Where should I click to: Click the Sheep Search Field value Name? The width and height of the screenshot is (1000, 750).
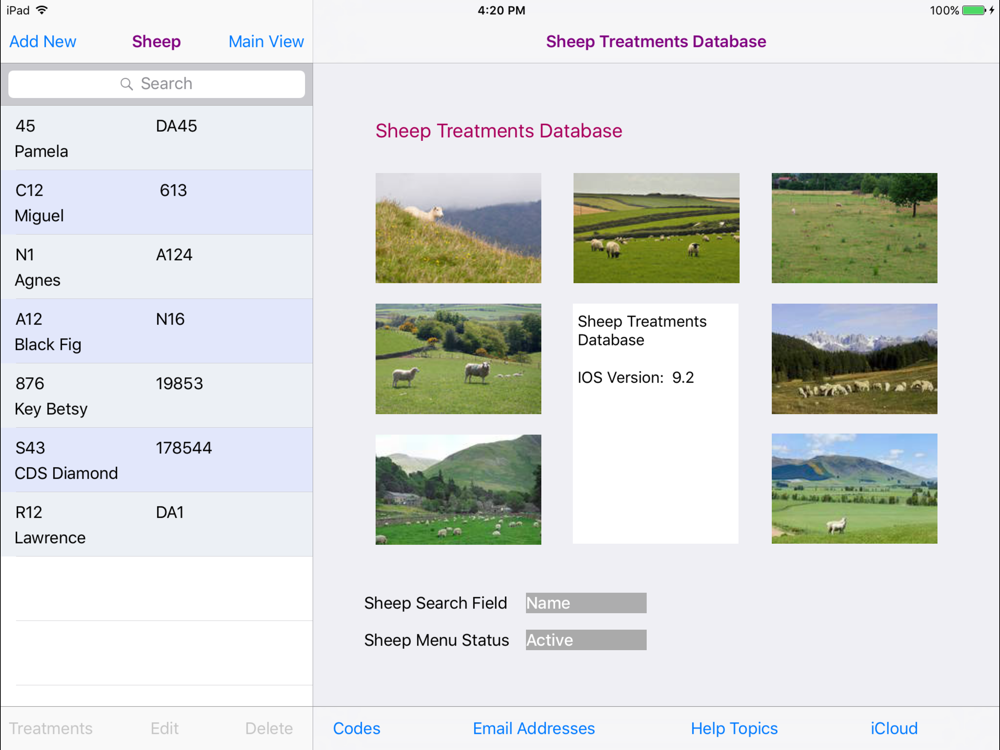click(586, 603)
